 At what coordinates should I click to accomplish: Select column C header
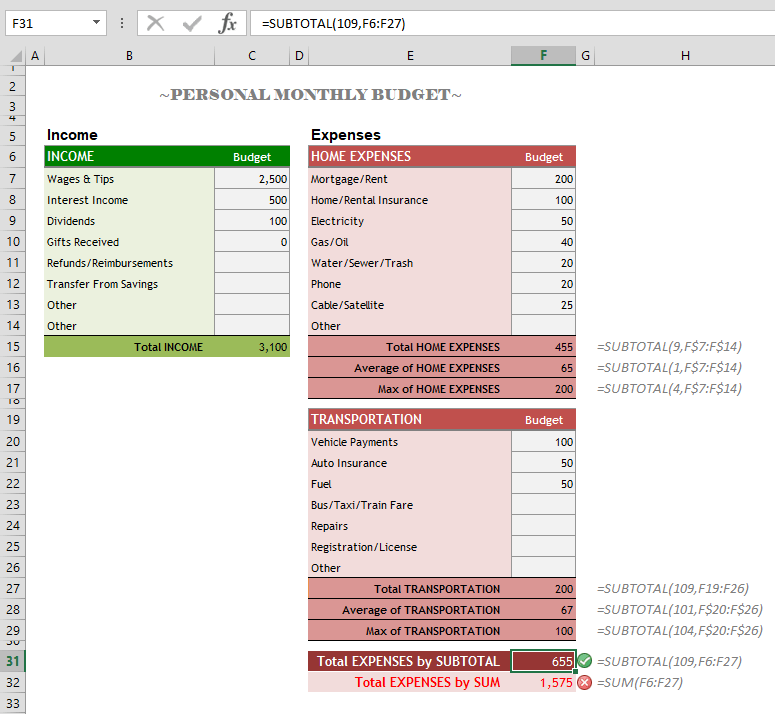252,56
